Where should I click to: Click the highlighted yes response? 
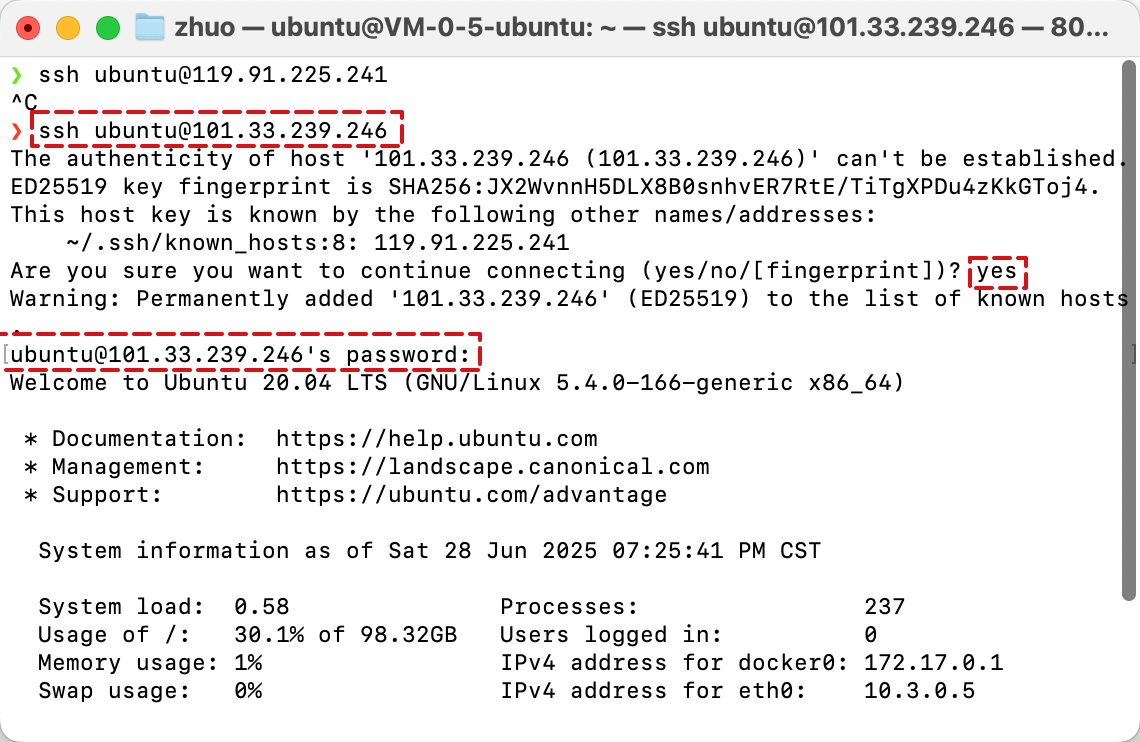point(997,271)
